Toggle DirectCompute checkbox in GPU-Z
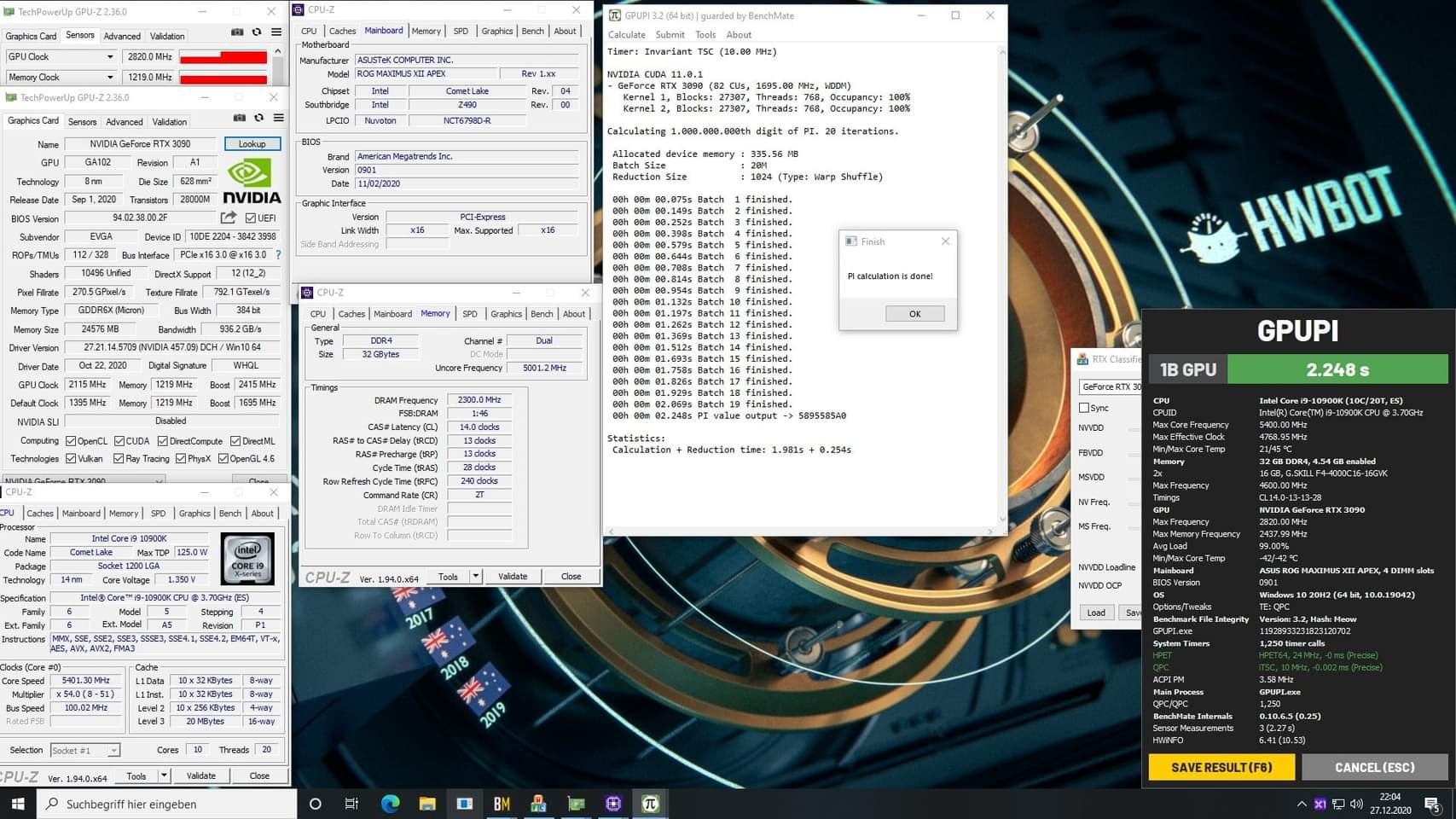The width and height of the screenshot is (1456, 819). [163, 441]
